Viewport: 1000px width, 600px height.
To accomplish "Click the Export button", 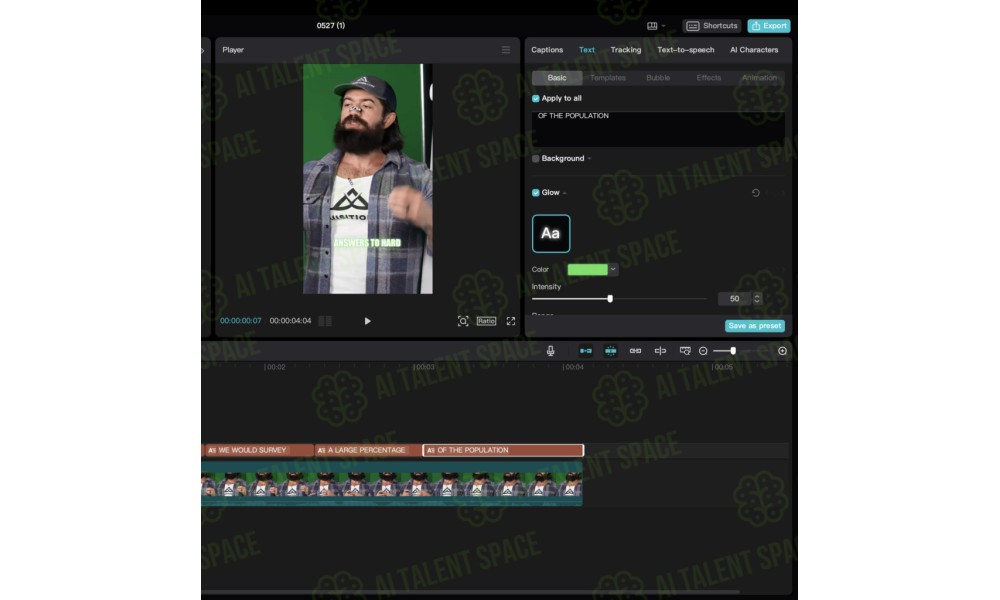I will pos(768,26).
